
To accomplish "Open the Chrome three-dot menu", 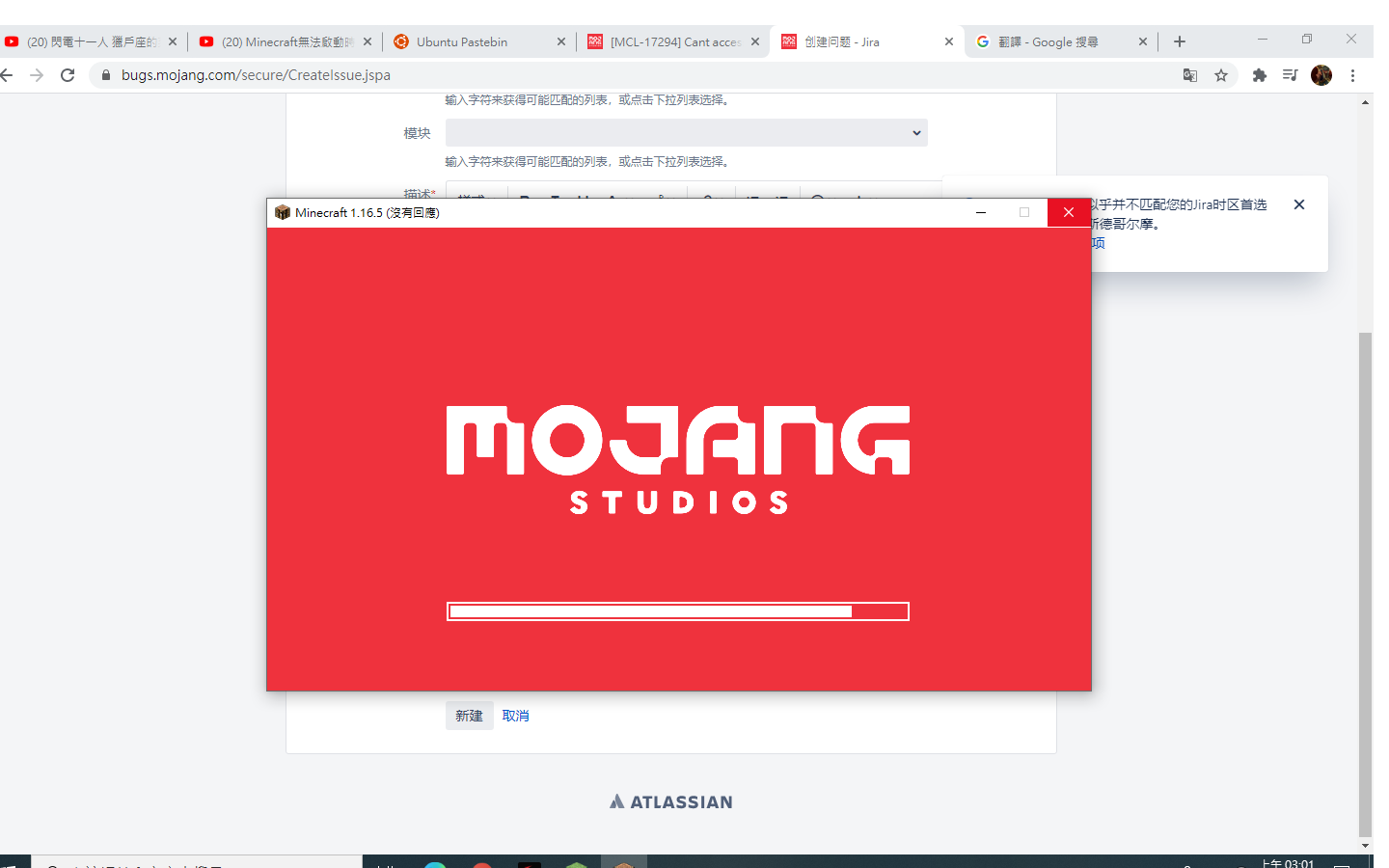I will pyautogui.click(x=1353, y=75).
